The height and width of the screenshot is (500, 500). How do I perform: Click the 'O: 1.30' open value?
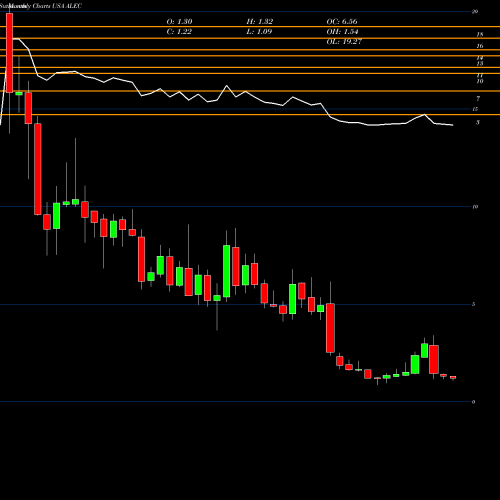(x=179, y=22)
